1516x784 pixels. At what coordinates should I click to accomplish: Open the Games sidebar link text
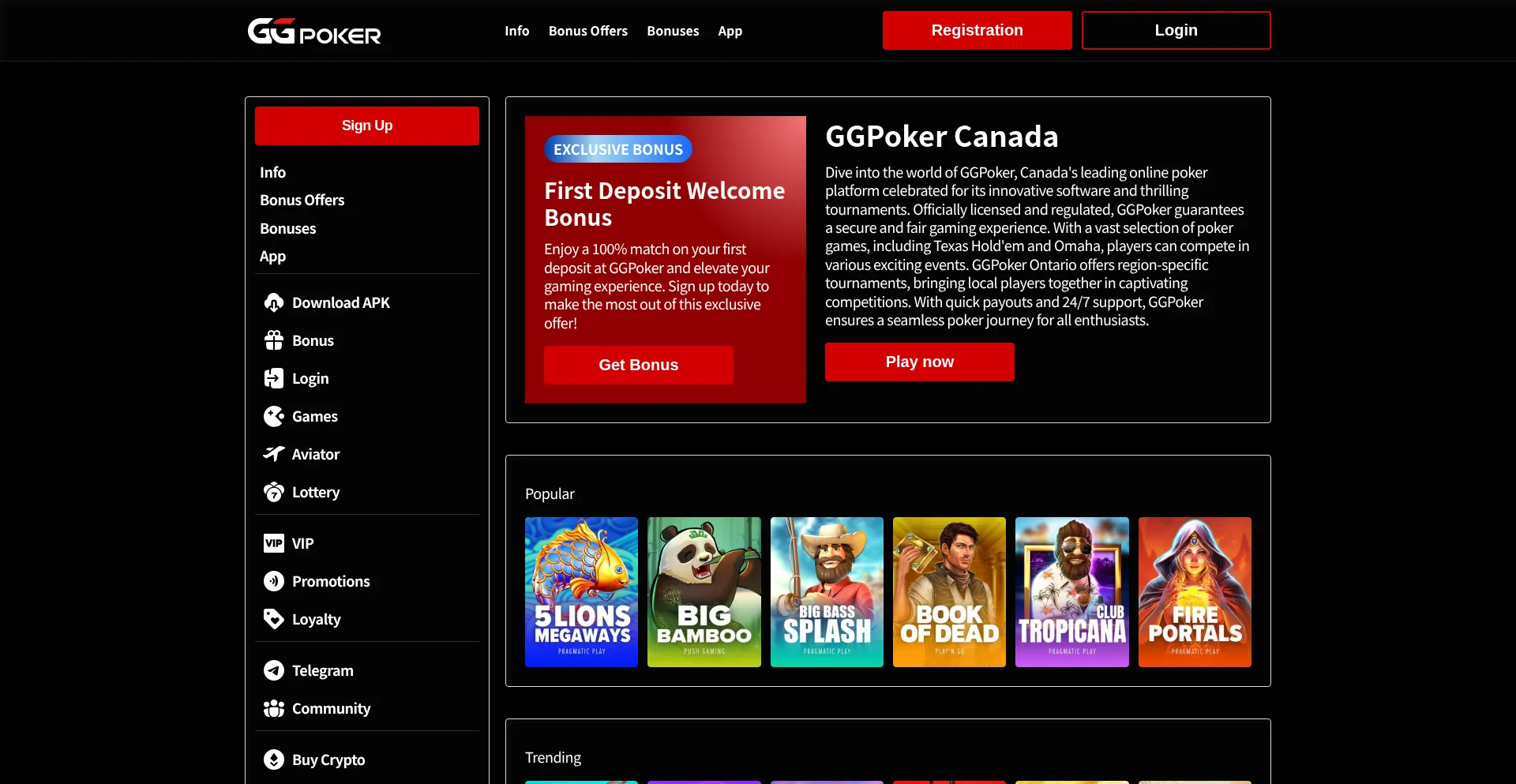315,416
